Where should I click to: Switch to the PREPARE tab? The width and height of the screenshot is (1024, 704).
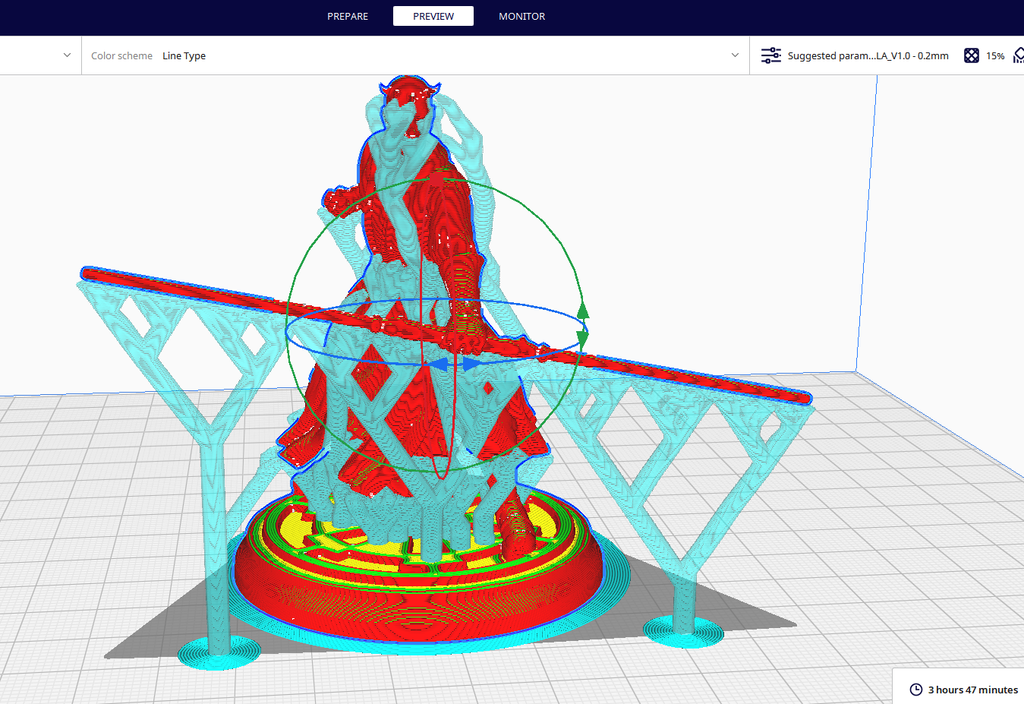pyautogui.click(x=347, y=16)
